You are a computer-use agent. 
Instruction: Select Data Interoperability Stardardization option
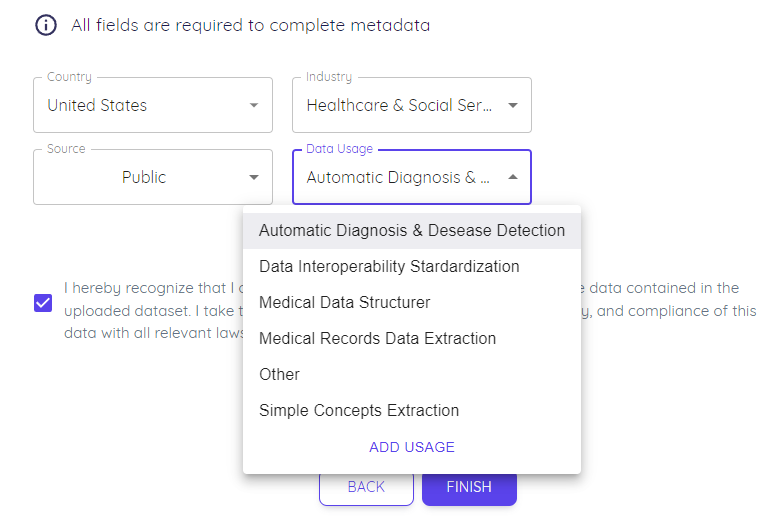point(412,267)
